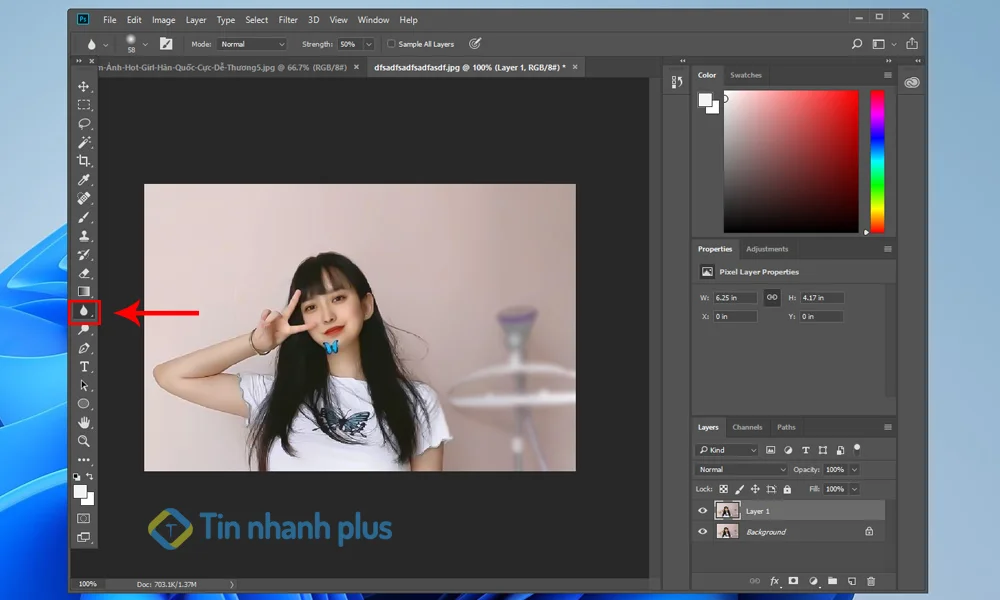The height and width of the screenshot is (600, 1000).
Task: Open the Opacity dropdown in Layers panel
Action: point(852,469)
